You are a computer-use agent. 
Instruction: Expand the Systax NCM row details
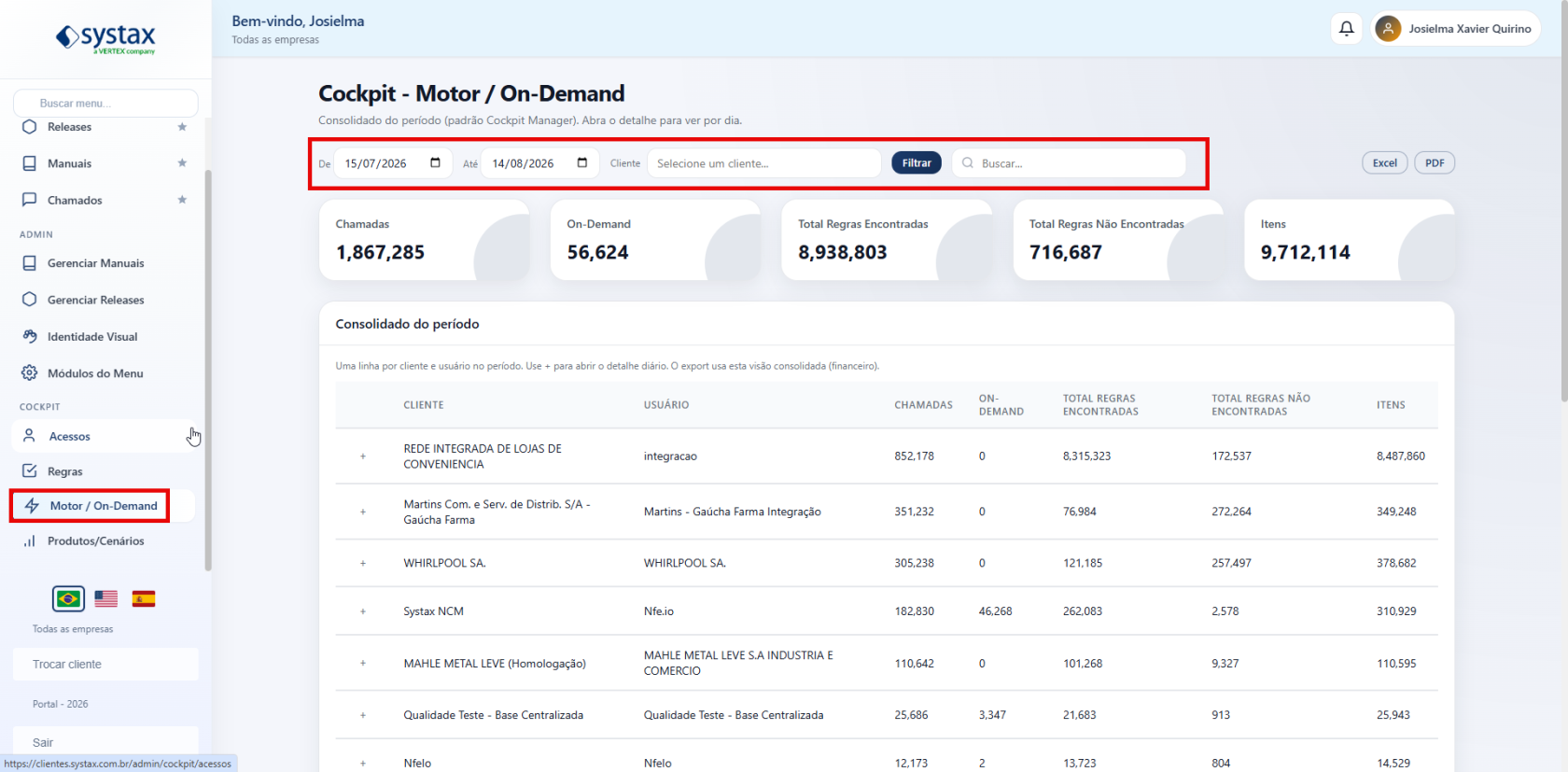[x=363, y=611]
